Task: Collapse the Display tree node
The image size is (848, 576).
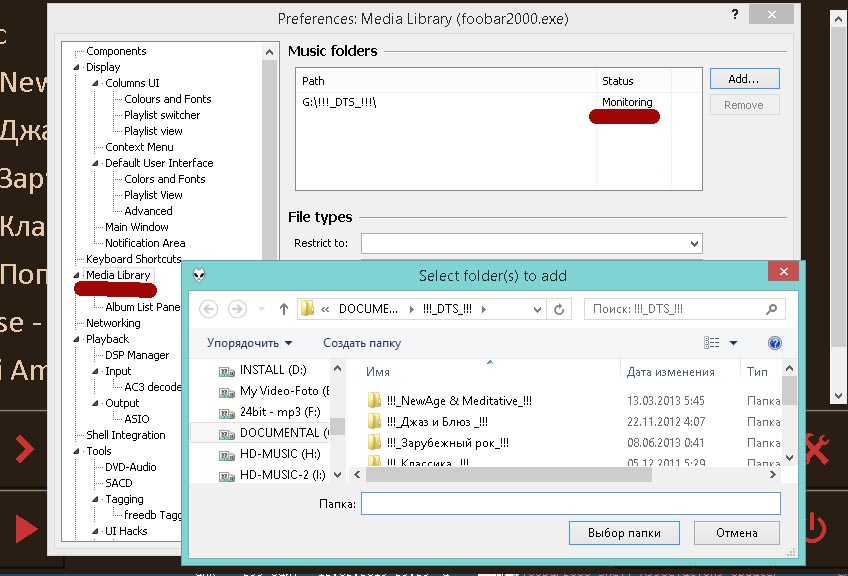Action: pos(76,67)
